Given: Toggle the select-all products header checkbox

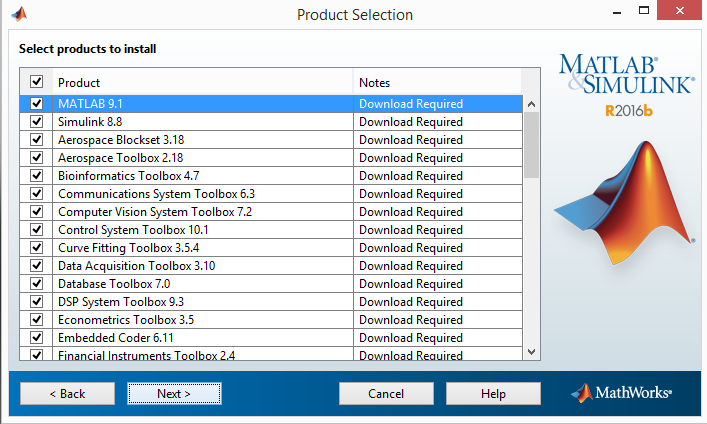Looking at the screenshot, I should [37, 82].
